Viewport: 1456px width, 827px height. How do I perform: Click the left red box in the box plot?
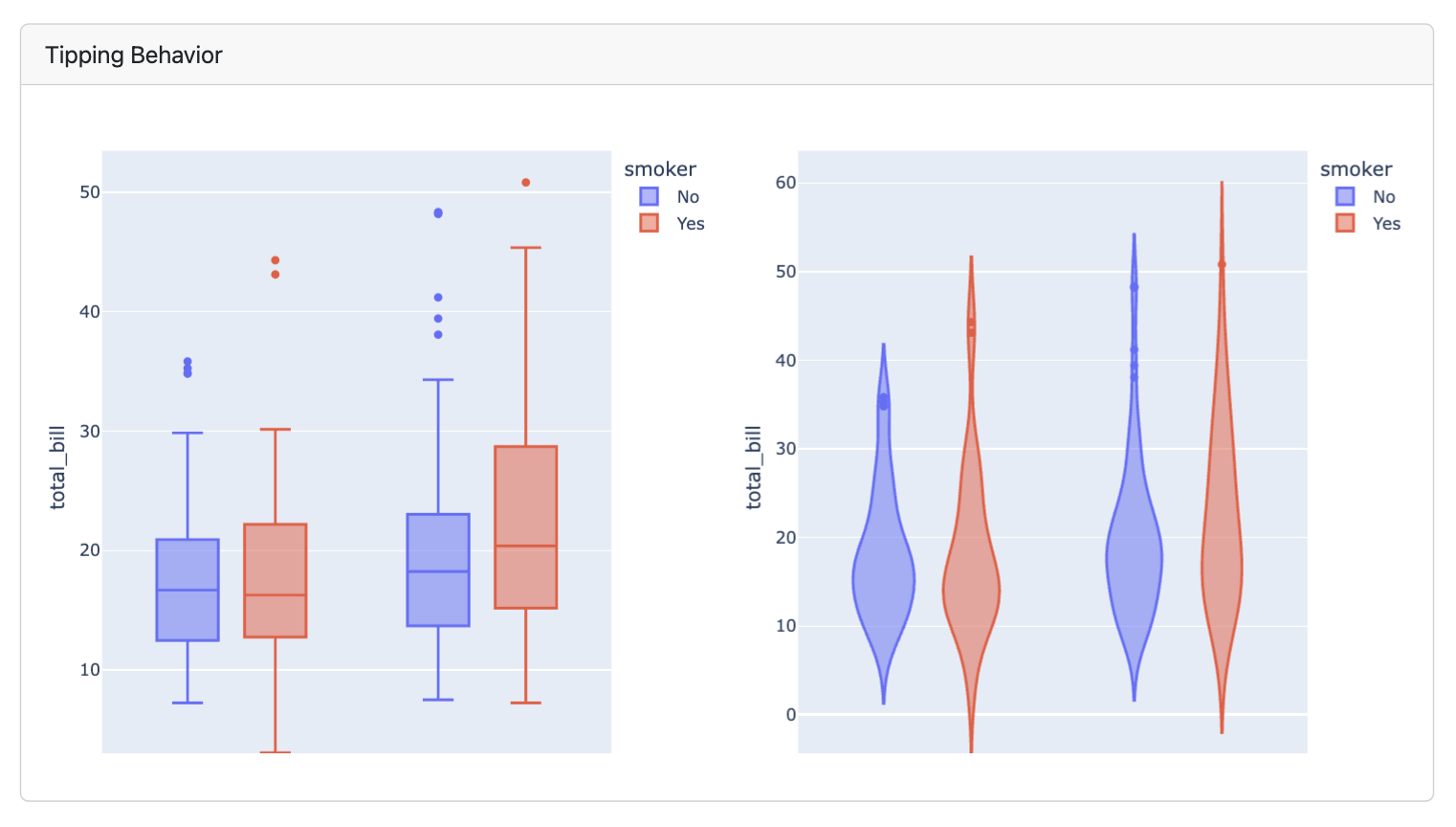[276, 565]
